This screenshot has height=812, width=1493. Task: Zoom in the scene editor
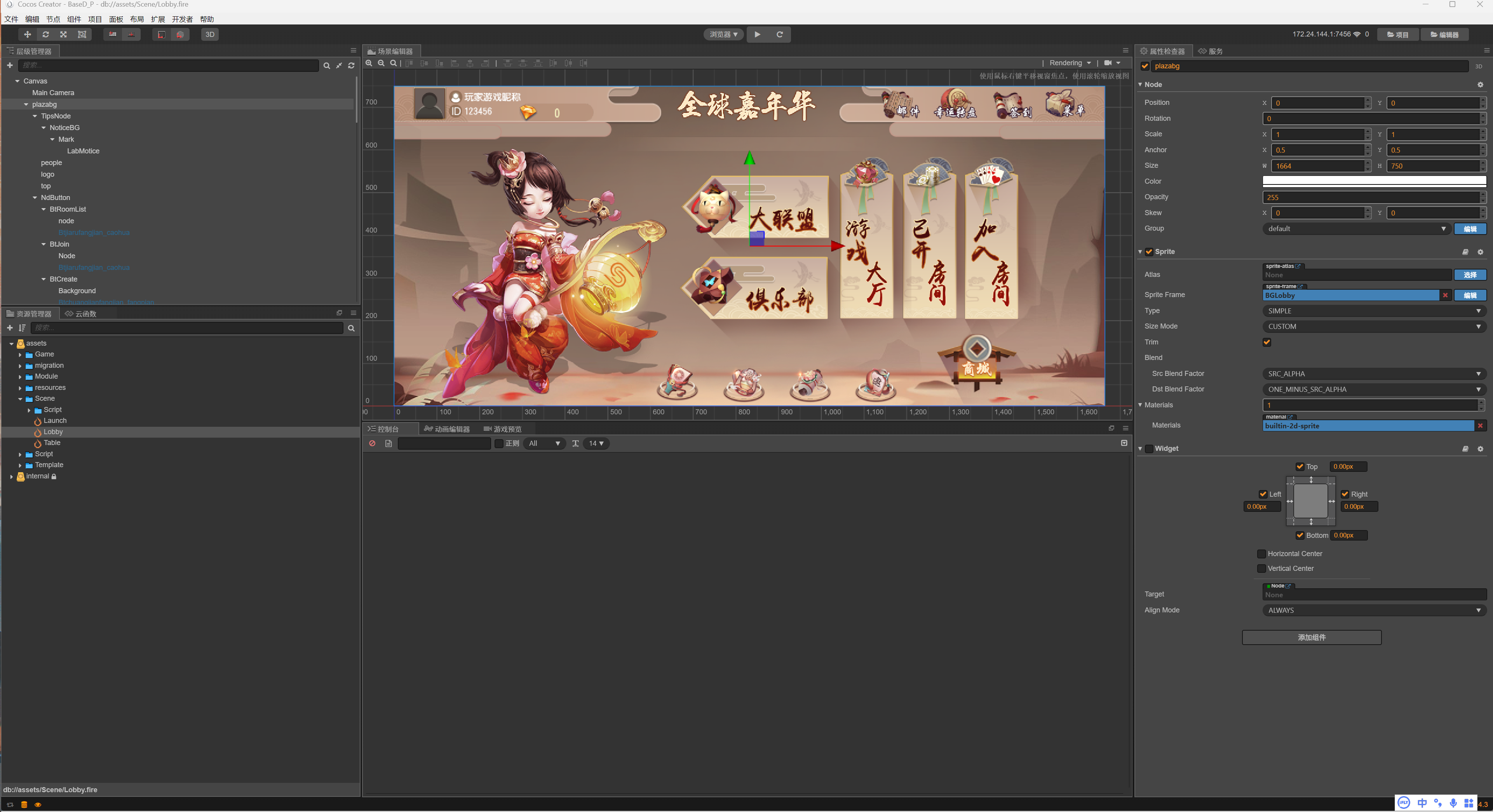point(369,63)
